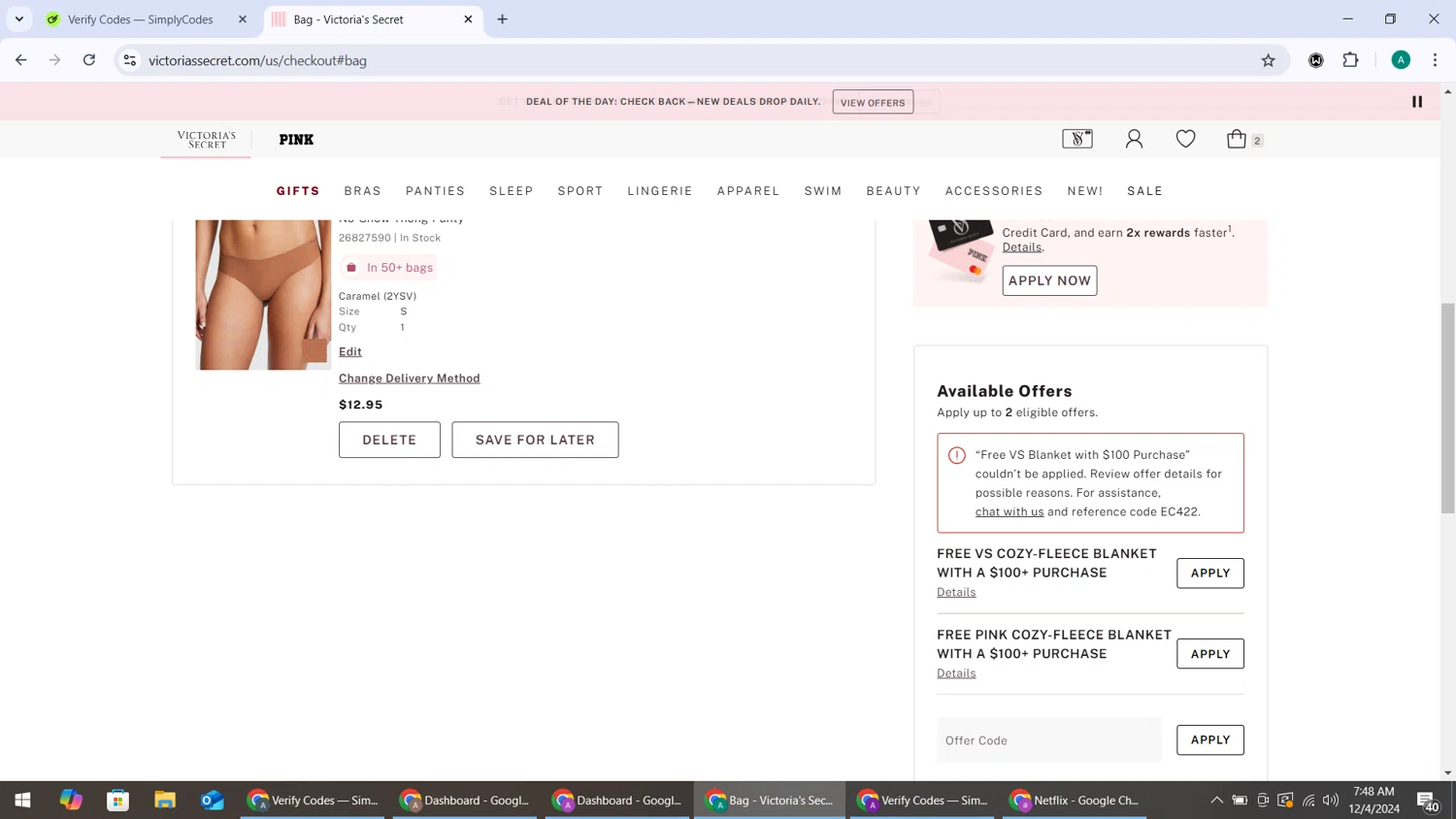1456x819 pixels.
Task: Click the chat with us link
Action: click(x=1009, y=512)
